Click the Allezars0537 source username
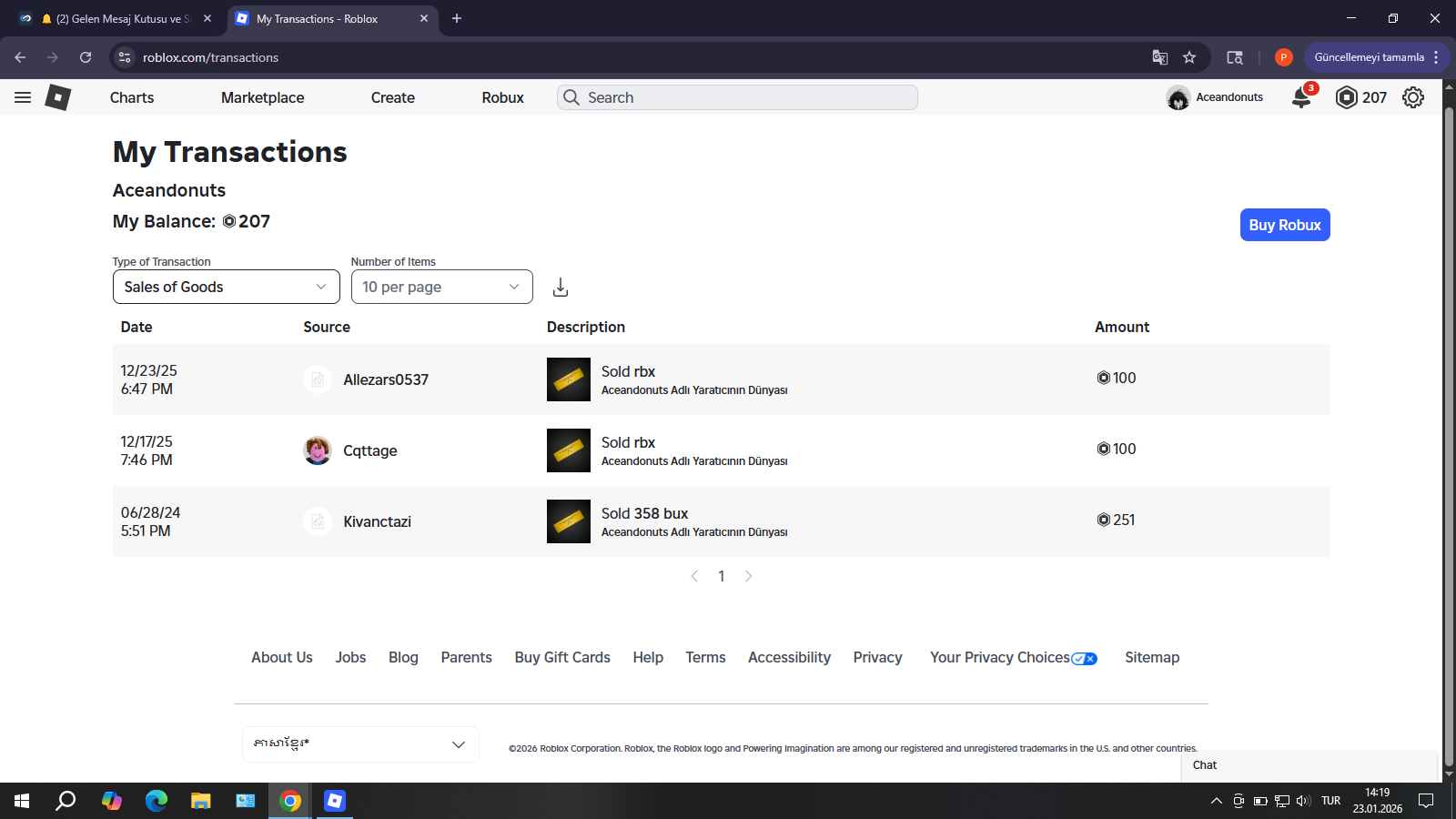The height and width of the screenshot is (819, 1456). (386, 379)
